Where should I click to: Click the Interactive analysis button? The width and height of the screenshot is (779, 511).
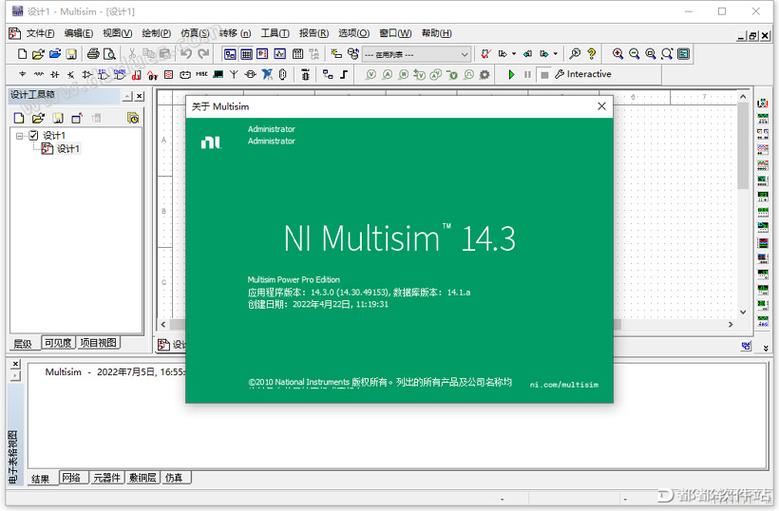[583, 74]
